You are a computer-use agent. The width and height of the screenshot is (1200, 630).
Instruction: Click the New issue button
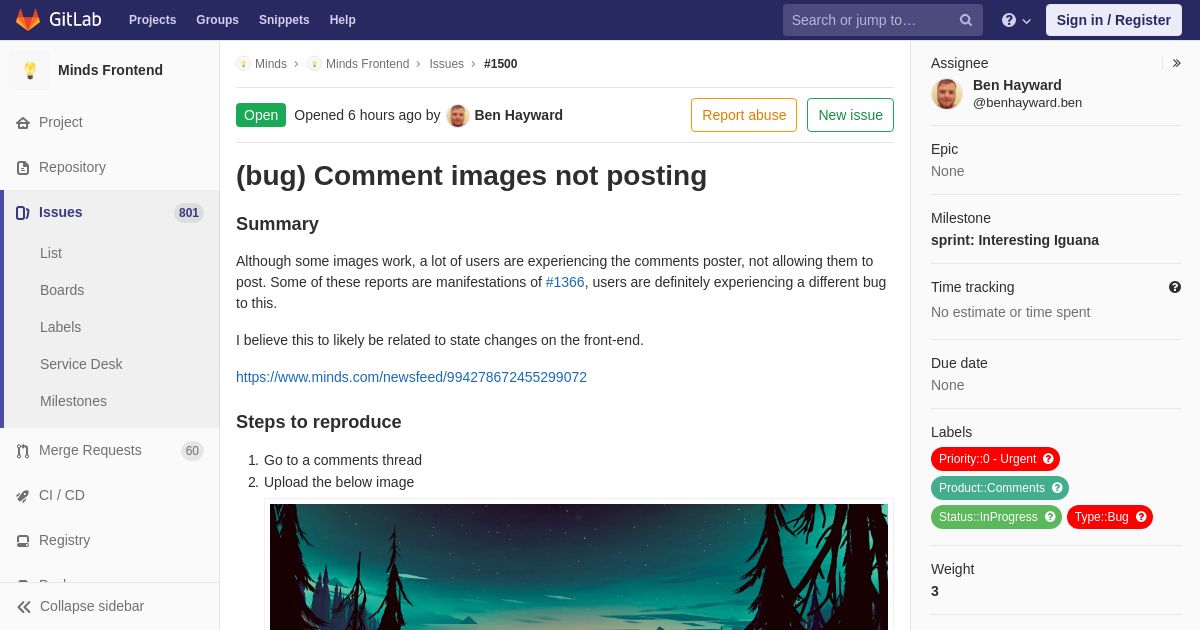click(x=850, y=115)
